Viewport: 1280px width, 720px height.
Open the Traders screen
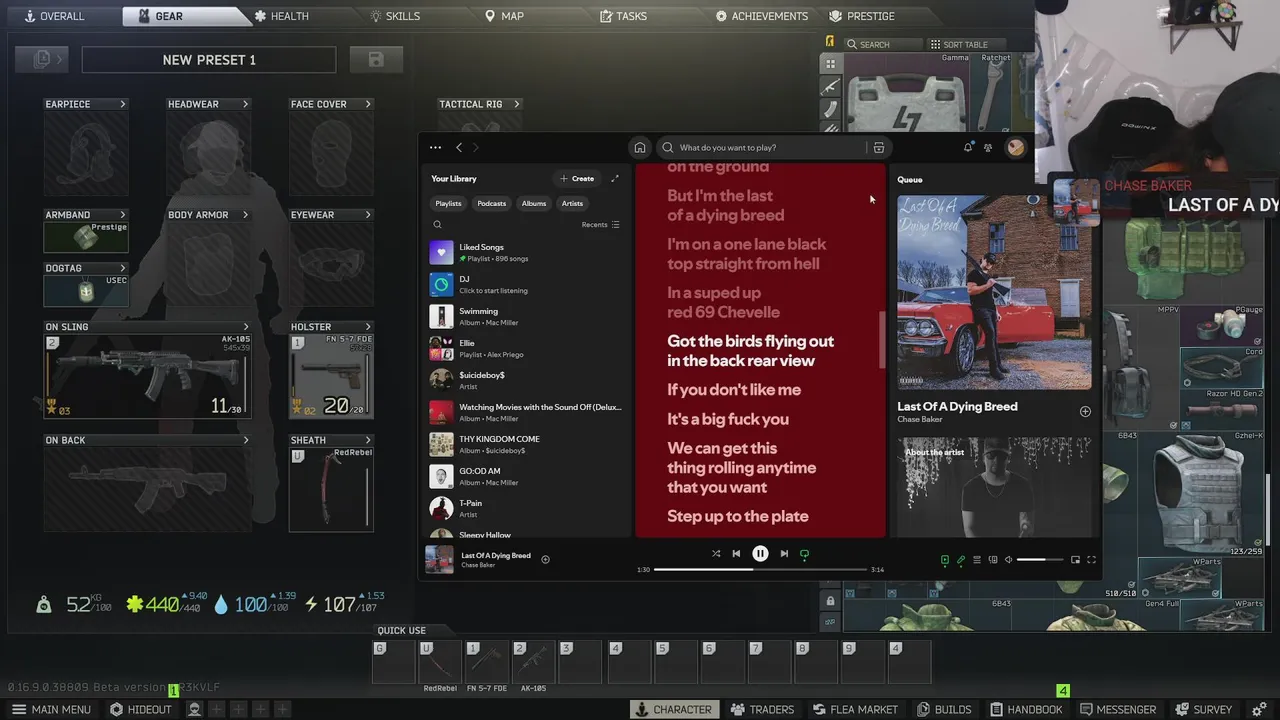click(762, 709)
